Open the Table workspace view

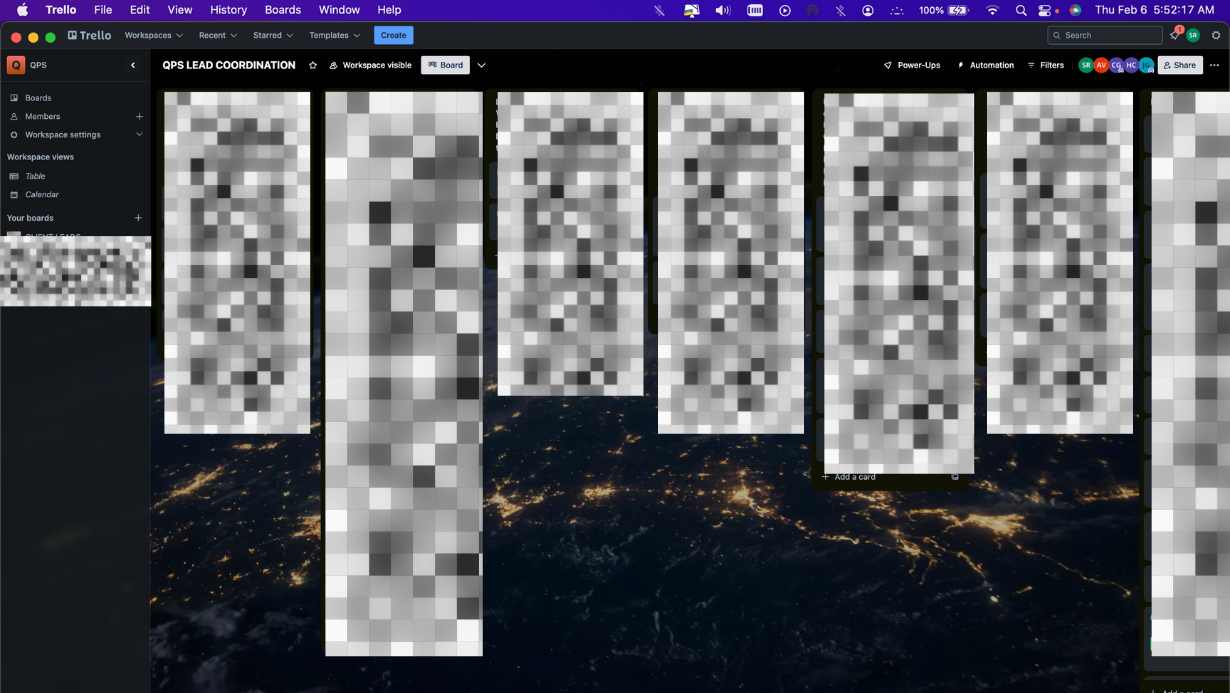[x=35, y=176]
